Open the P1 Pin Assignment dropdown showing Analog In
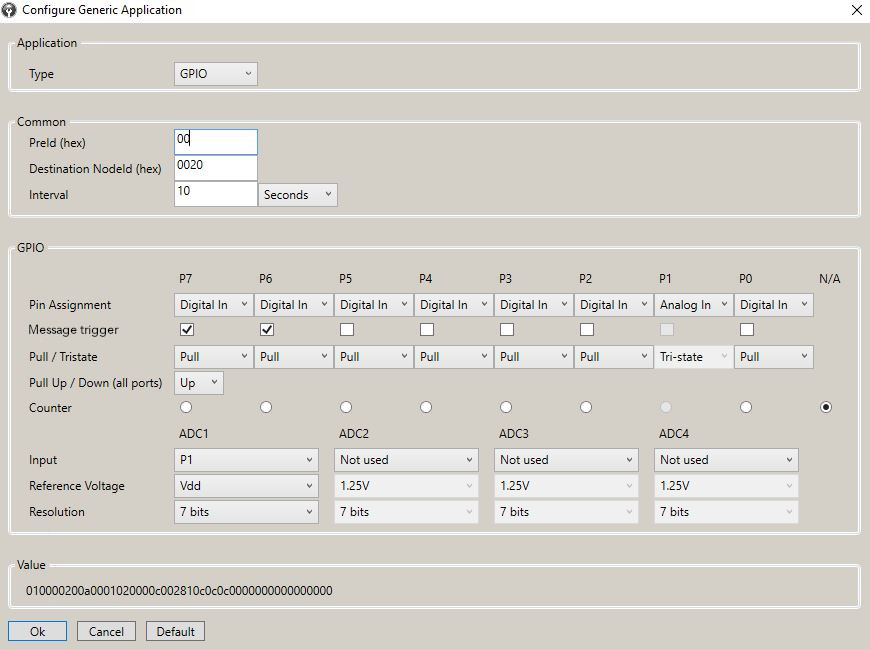This screenshot has width=870, height=649. point(693,305)
